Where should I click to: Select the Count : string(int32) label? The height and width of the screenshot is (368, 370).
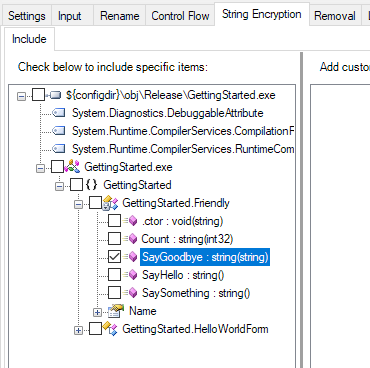(x=187, y=239)
